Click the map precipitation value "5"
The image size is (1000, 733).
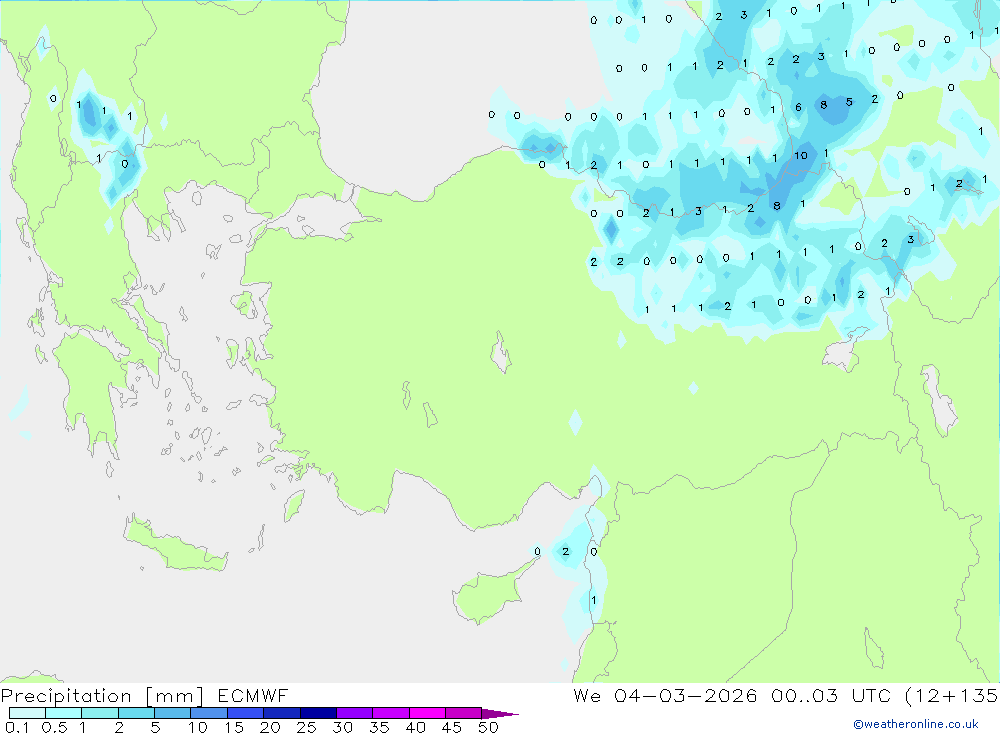tap(849, 102)
